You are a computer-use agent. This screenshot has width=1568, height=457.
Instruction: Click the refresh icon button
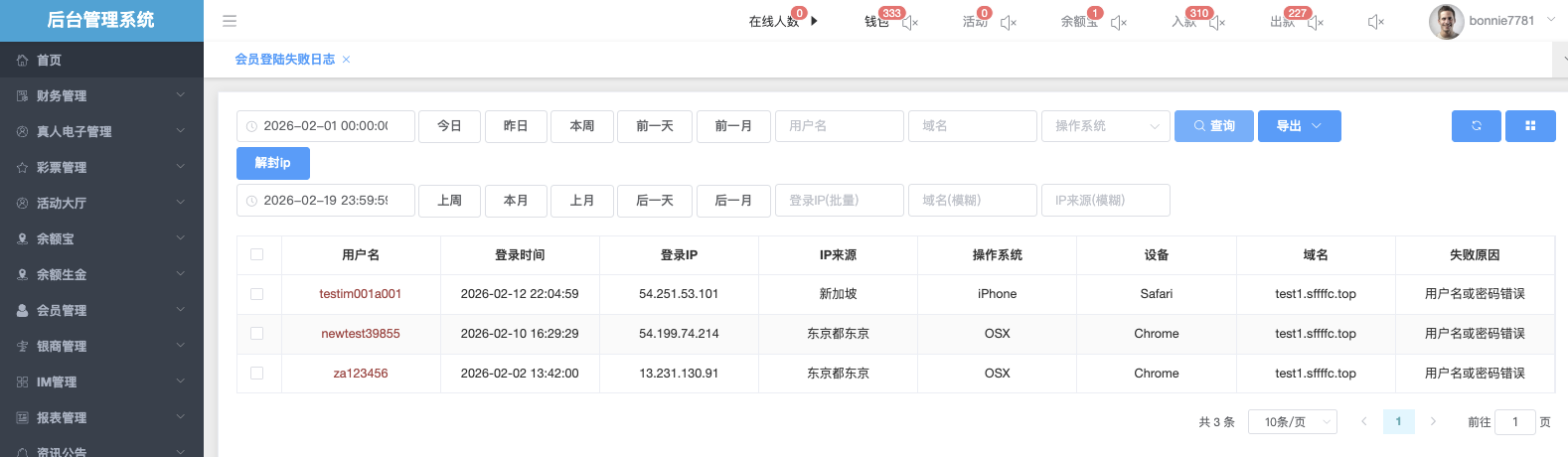tap(1476, 126)
